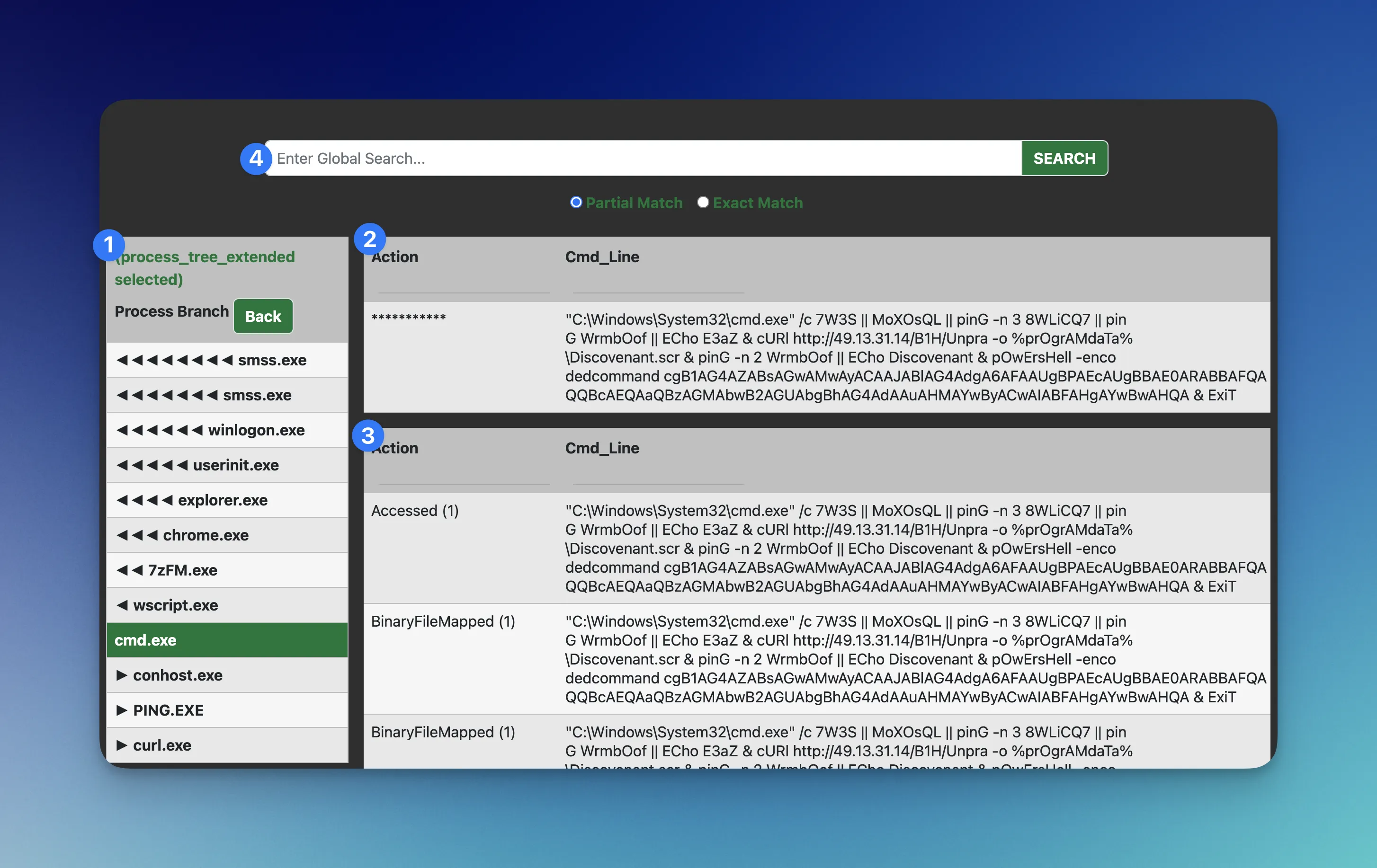The height and width of the screenshot is (868, 1377).
Task: Click the Back button for Process Branch
Action: pos(262,316)
